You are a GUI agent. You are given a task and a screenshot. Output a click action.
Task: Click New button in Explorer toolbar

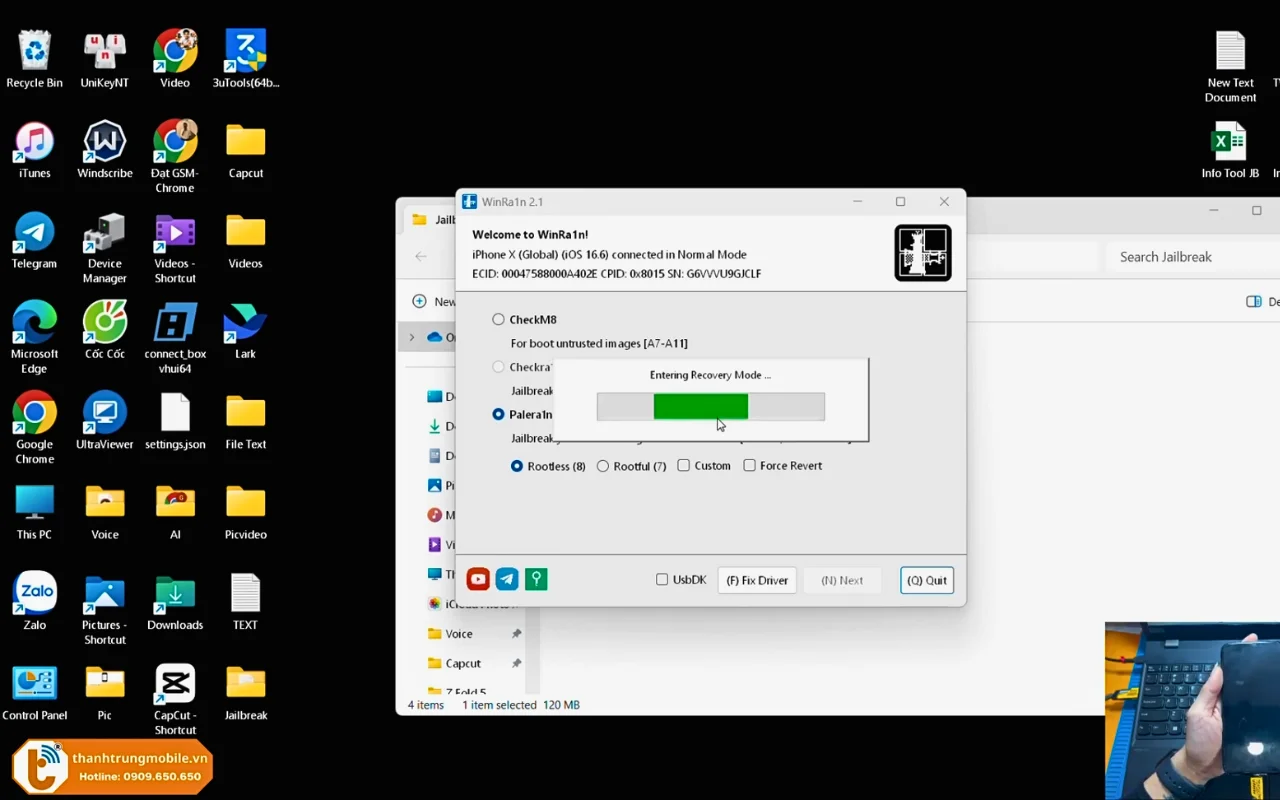[434, 301]
